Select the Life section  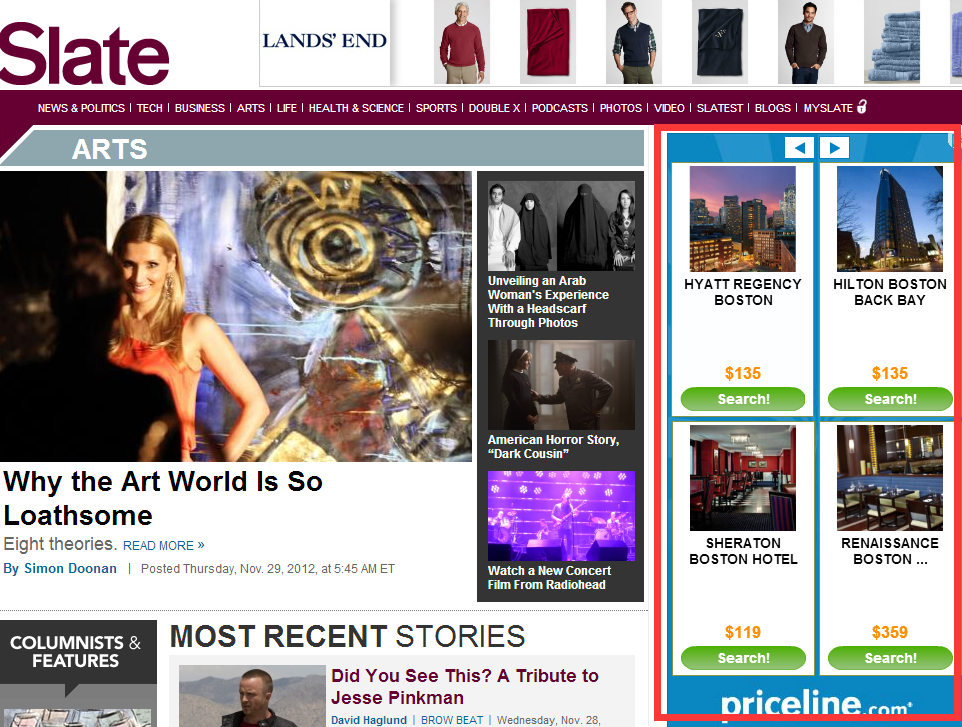[287, 108]
